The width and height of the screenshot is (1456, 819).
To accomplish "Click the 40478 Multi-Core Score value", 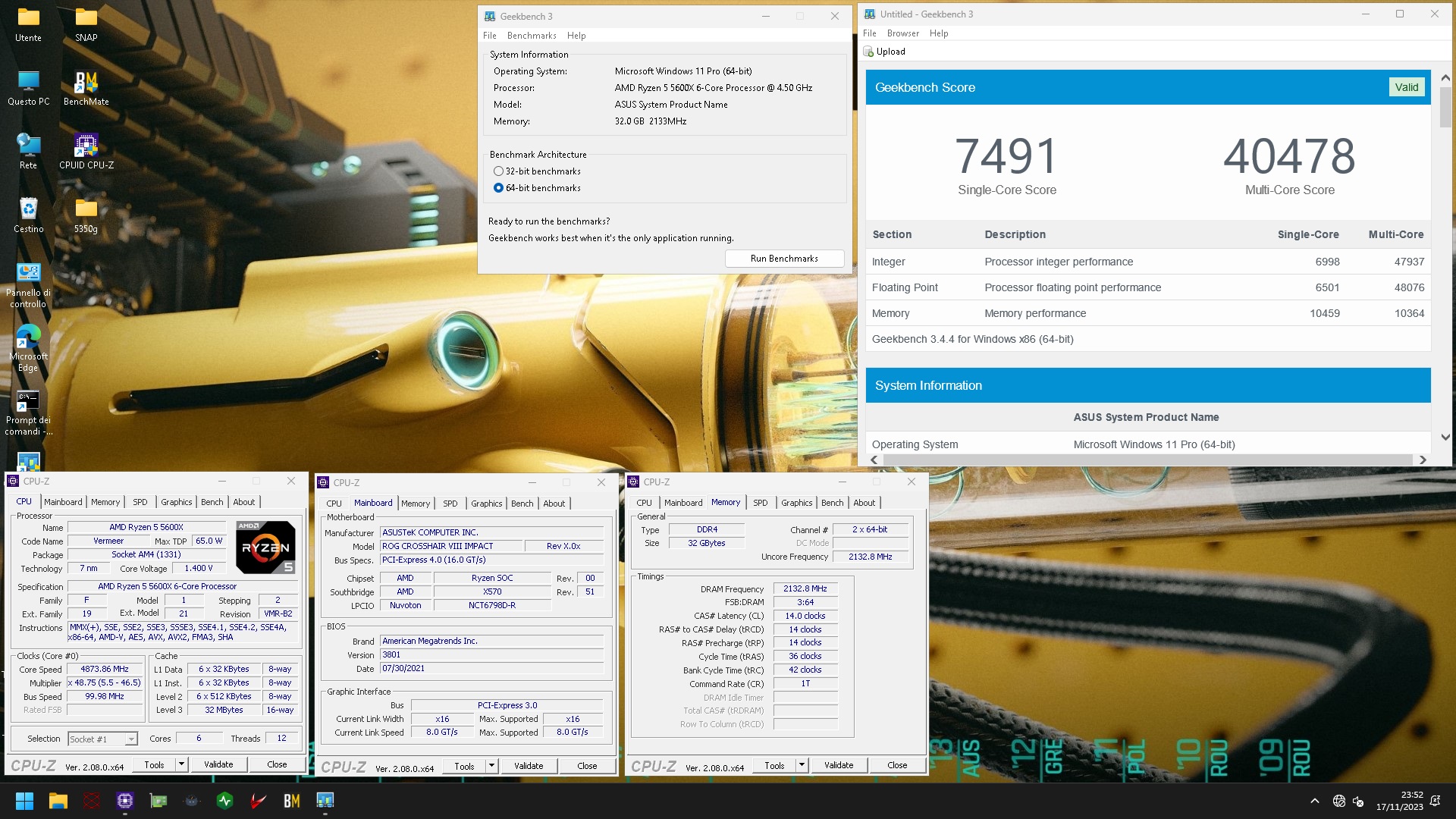I will coord(1289,156).
